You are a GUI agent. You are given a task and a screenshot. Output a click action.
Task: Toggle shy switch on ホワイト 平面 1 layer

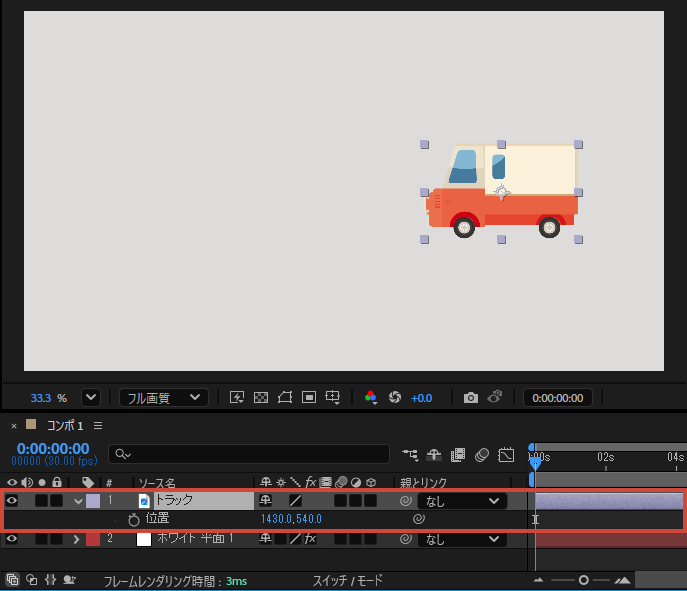click(266, 538)
